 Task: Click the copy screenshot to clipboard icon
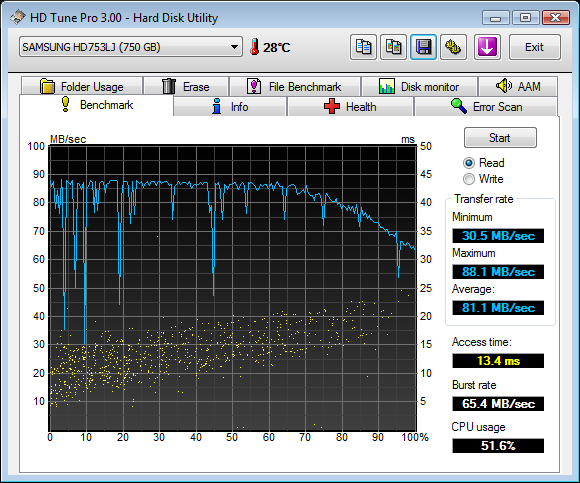click(394, 47)
